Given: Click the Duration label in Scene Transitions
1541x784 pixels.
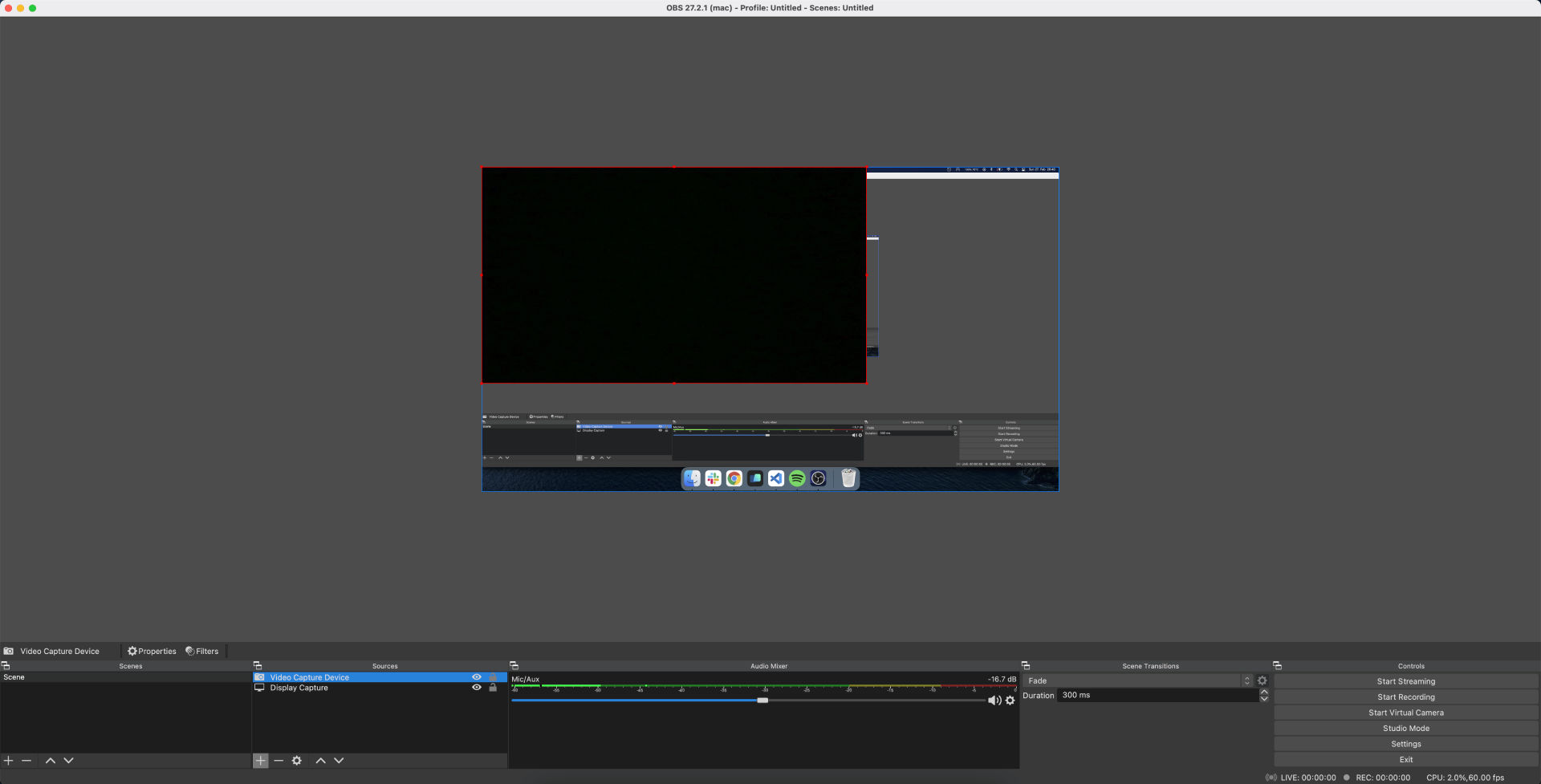Looking at the screenshot, I should (x=1038, y=696).
